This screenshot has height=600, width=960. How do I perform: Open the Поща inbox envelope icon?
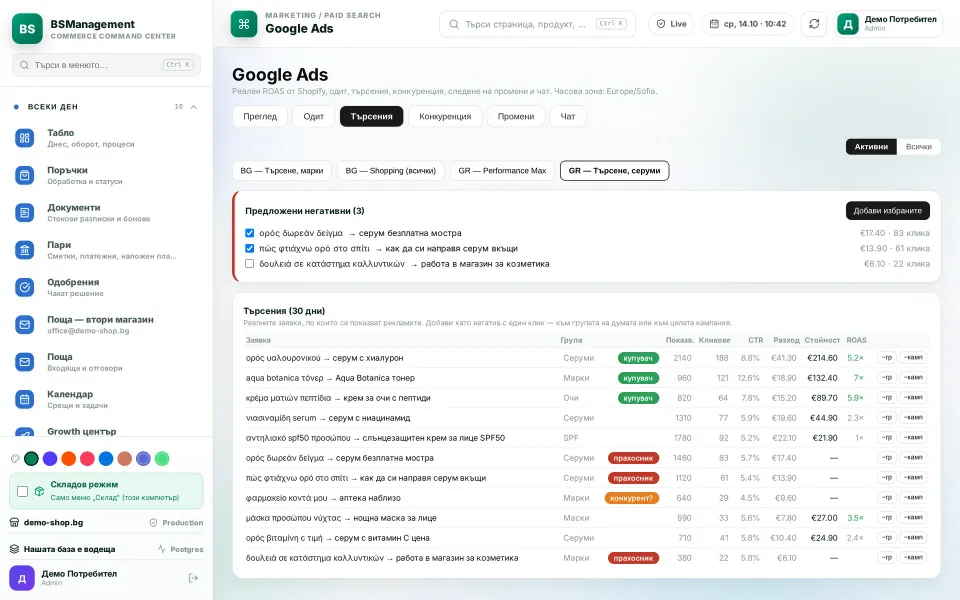click(x=24, y=362)
